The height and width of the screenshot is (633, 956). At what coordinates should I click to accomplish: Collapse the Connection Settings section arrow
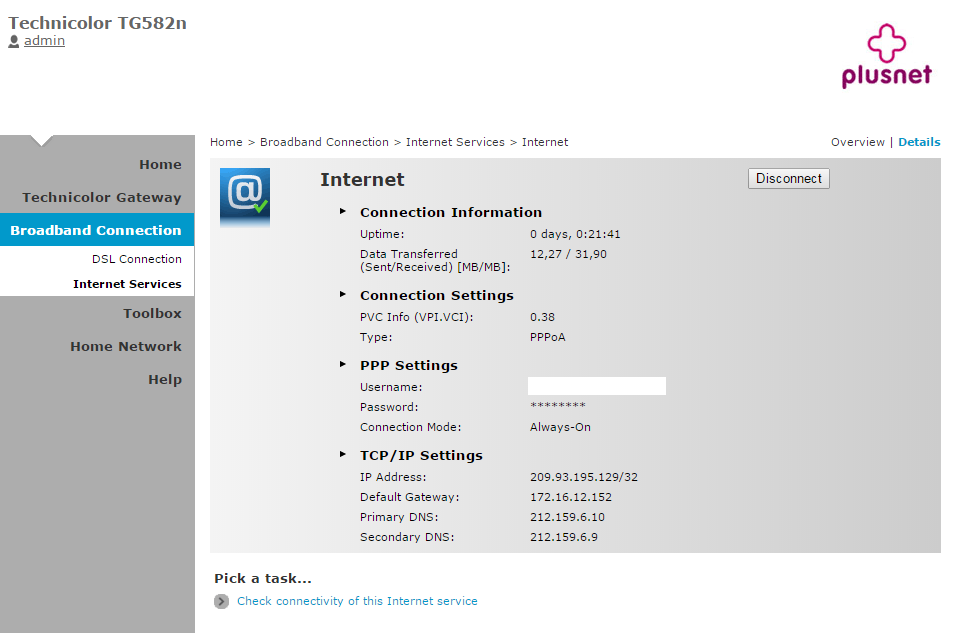point(342,295)
